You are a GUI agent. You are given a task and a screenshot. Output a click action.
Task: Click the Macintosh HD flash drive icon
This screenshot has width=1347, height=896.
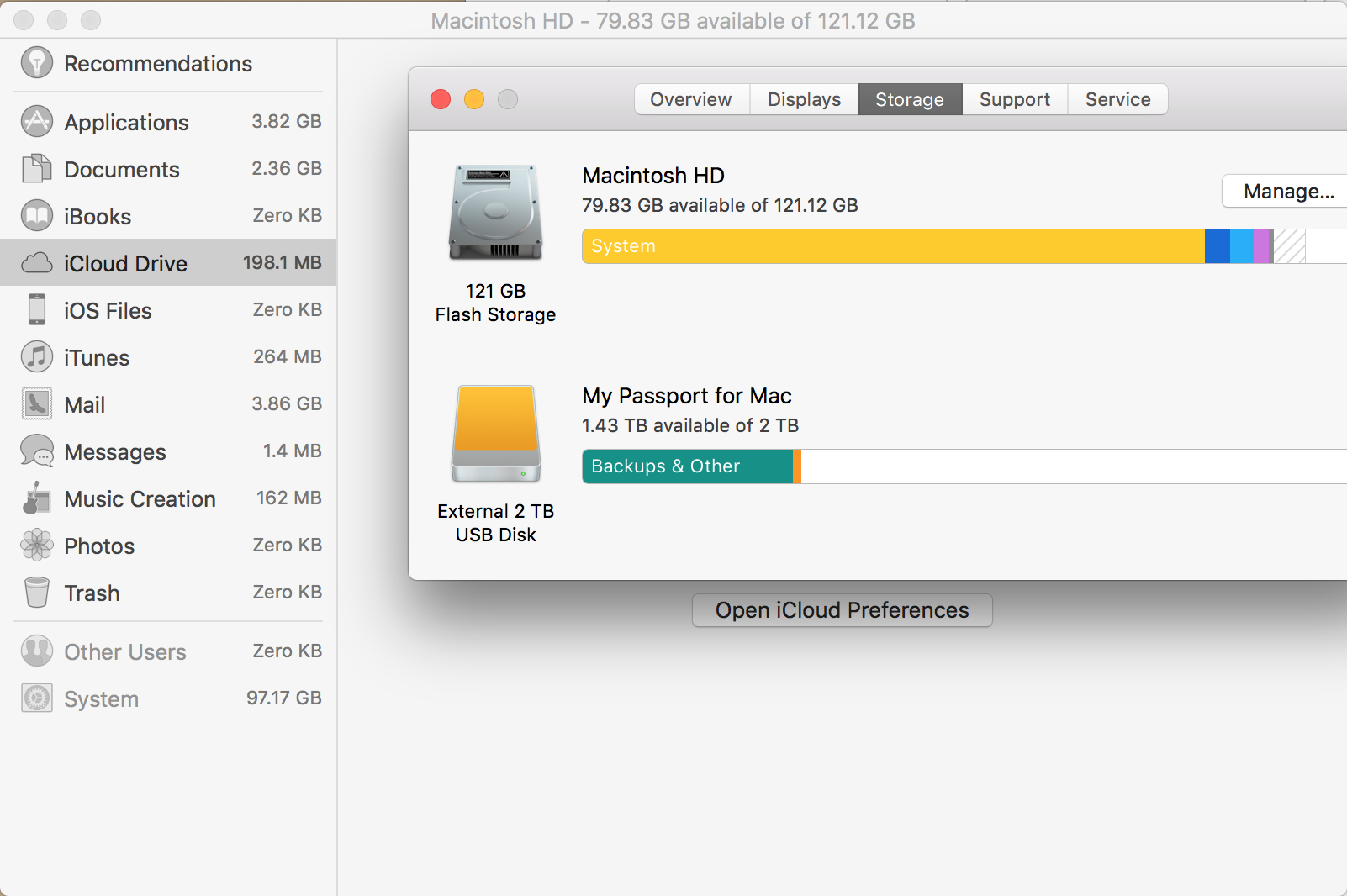[x=496, y=213]
